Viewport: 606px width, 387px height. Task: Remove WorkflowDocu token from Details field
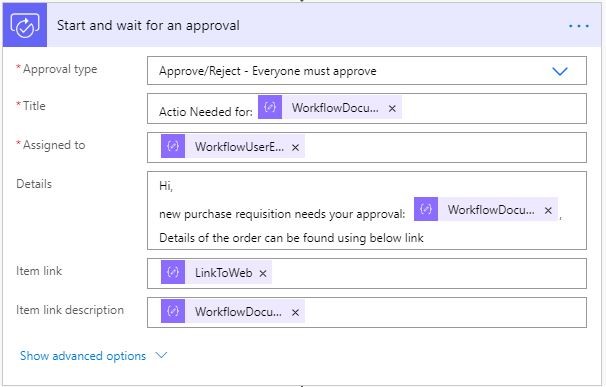[548, 210]
